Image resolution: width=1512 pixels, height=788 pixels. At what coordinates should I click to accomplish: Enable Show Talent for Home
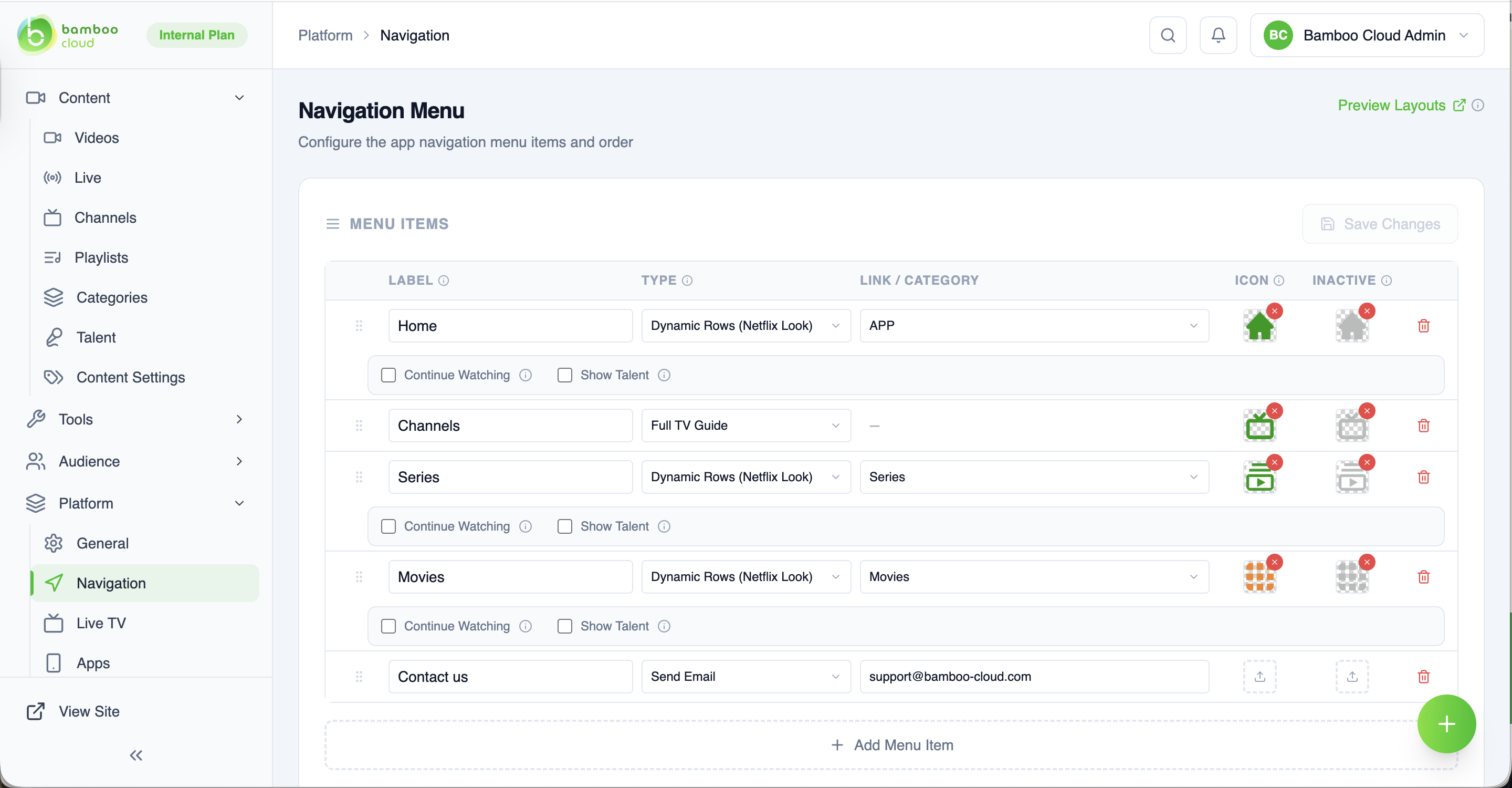point(565,375)
